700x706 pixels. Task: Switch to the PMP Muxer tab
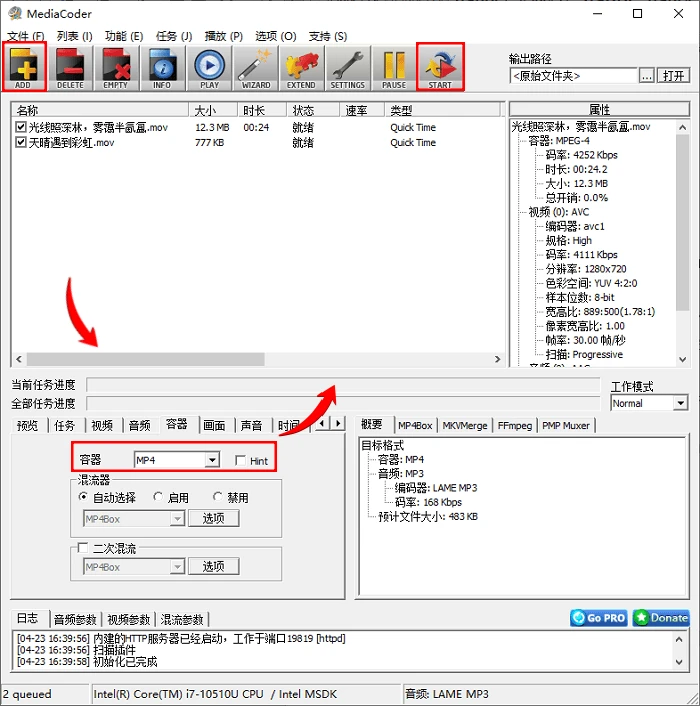coord(566,425)
